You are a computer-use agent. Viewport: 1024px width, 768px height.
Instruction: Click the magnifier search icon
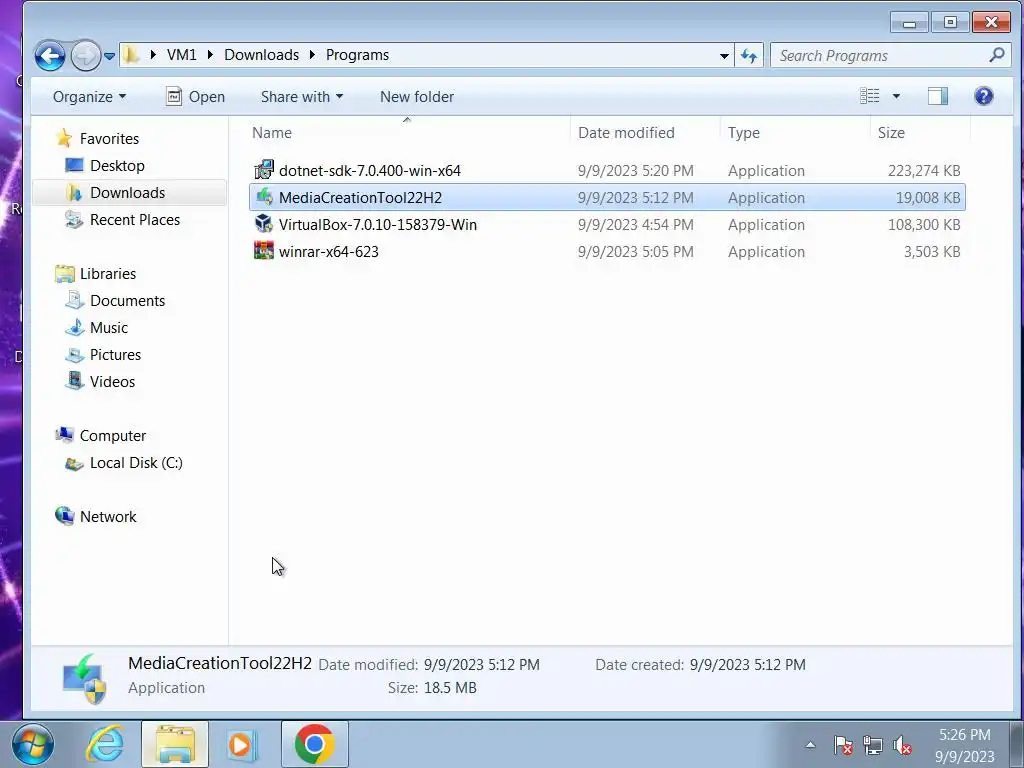(997, 55)
